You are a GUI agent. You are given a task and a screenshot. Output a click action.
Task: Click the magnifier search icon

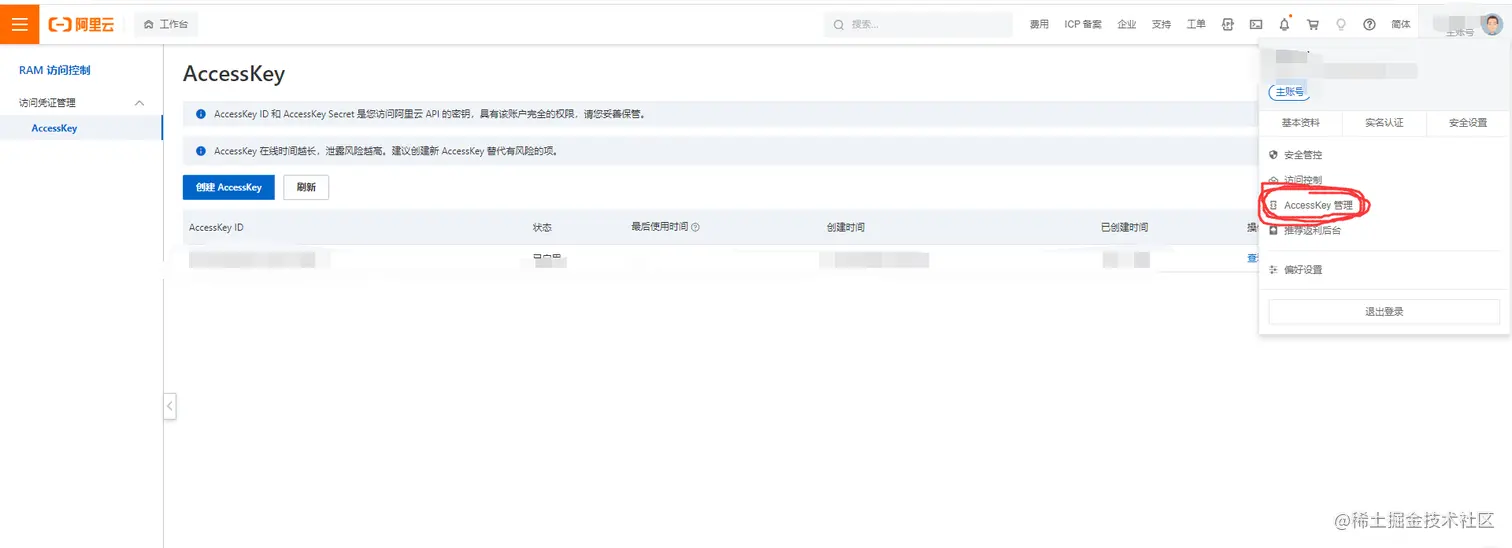click(840, 24)
